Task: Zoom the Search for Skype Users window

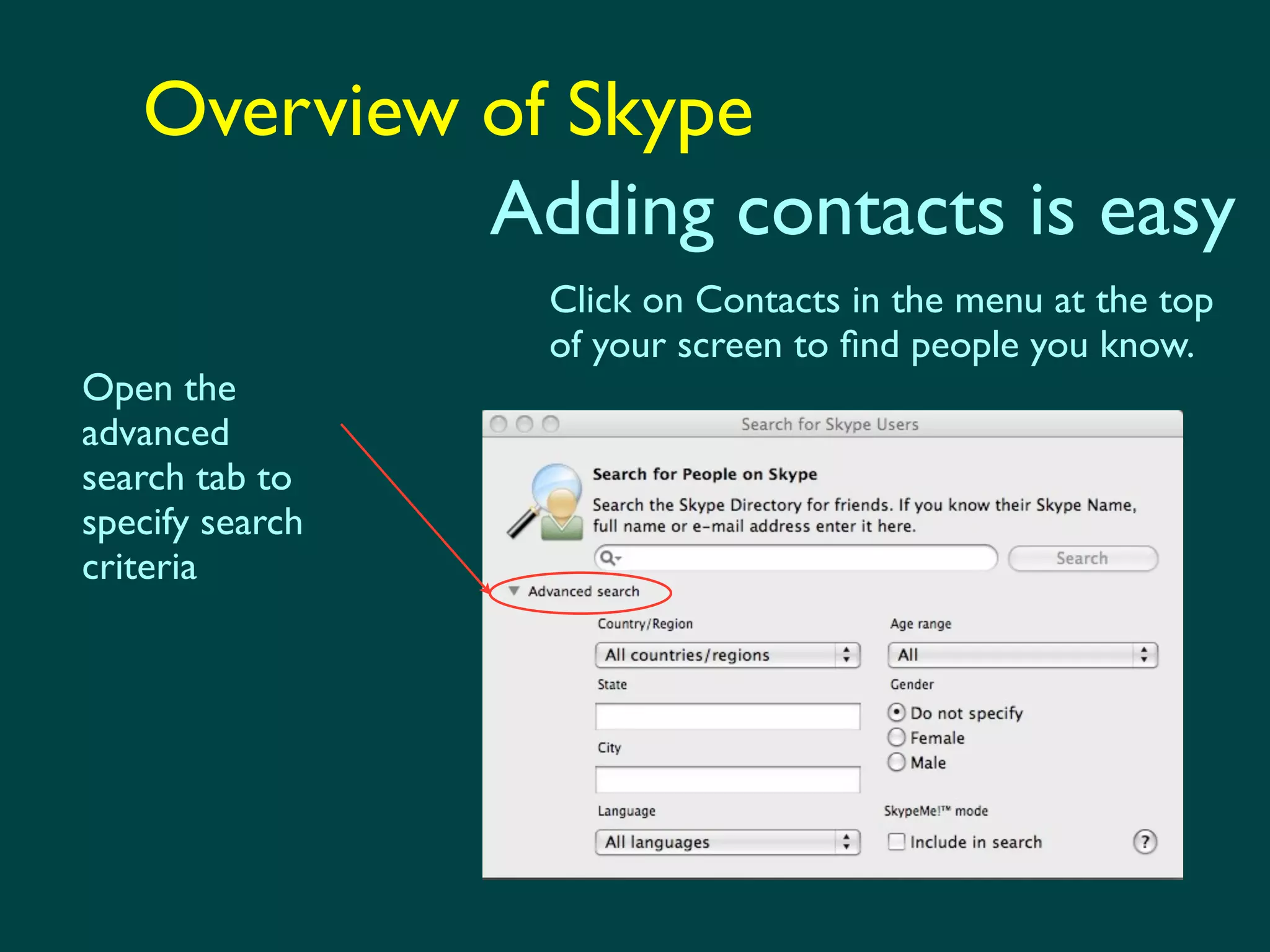Action: (551, 424)
